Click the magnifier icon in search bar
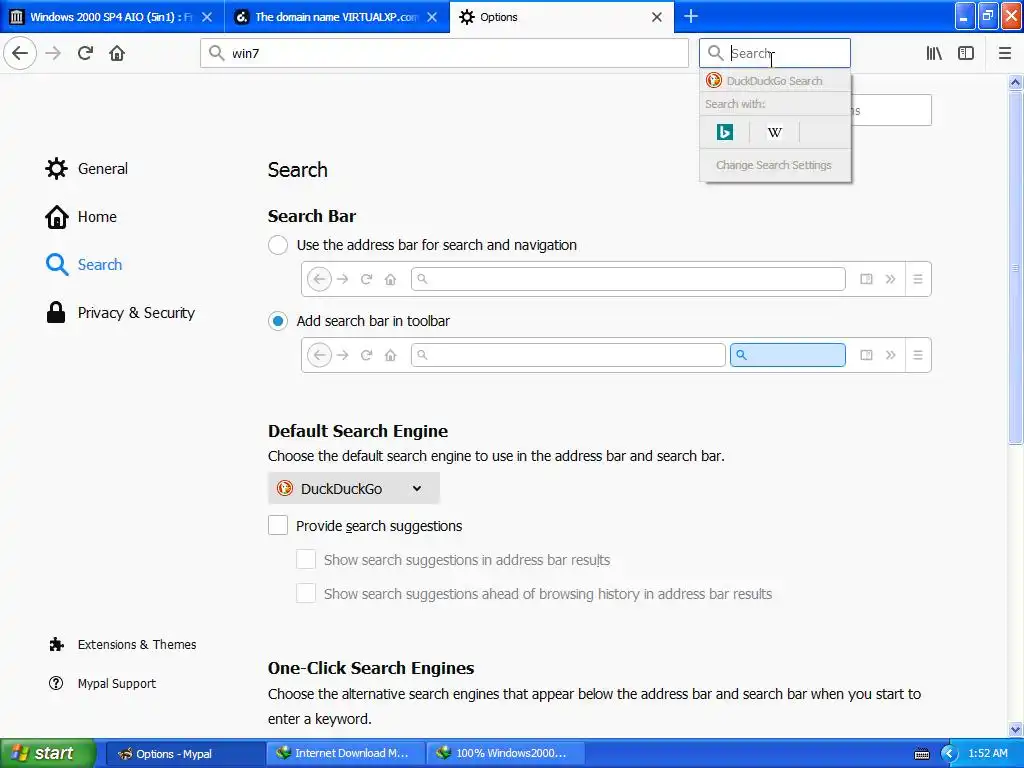This screenshot has height=768, width=1024. pyautogui.click(x=716, y=53)
